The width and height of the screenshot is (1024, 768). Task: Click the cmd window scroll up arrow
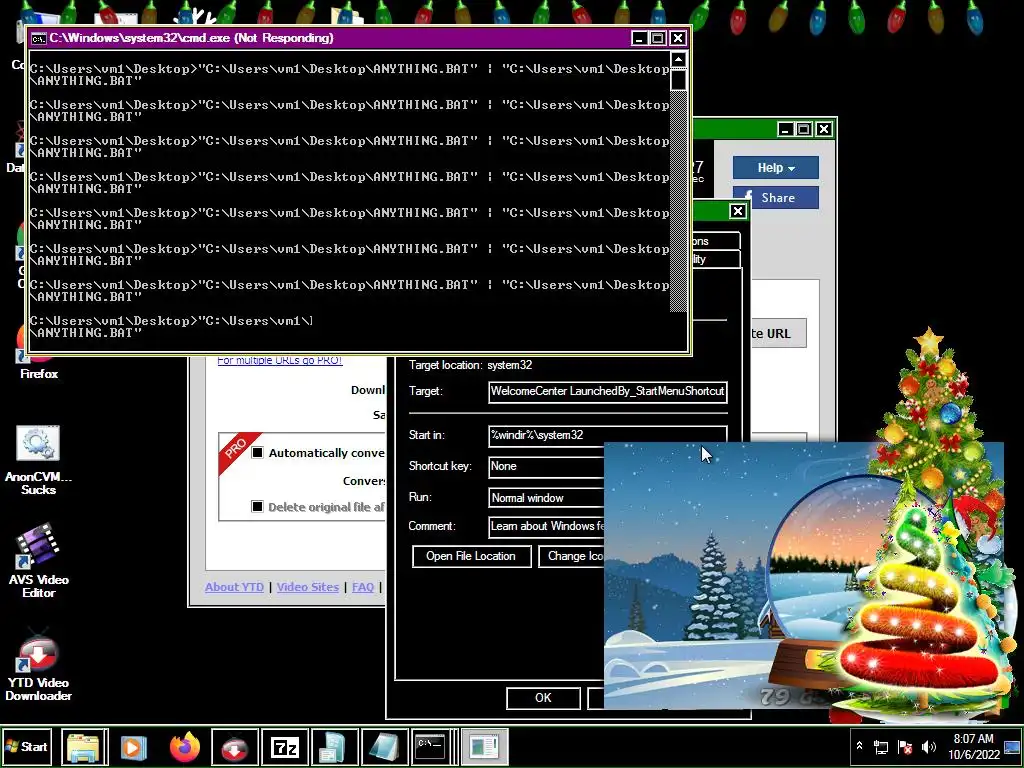coord(679,59)
